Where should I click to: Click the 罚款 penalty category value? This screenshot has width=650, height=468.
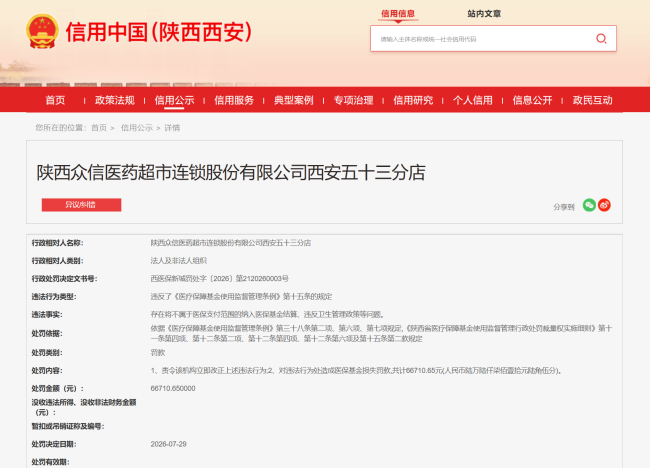pos(158,353)
